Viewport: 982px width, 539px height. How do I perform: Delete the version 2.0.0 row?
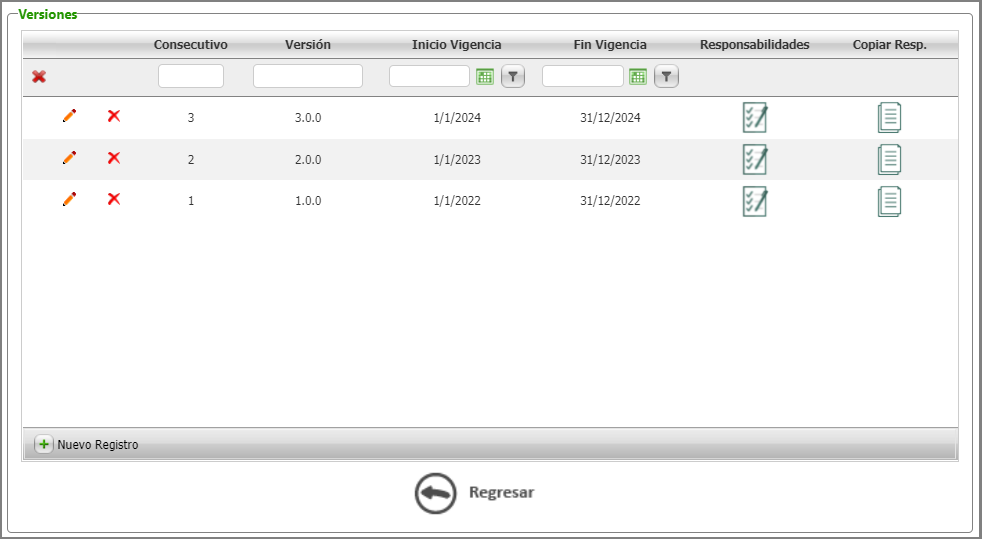point(114,158)
